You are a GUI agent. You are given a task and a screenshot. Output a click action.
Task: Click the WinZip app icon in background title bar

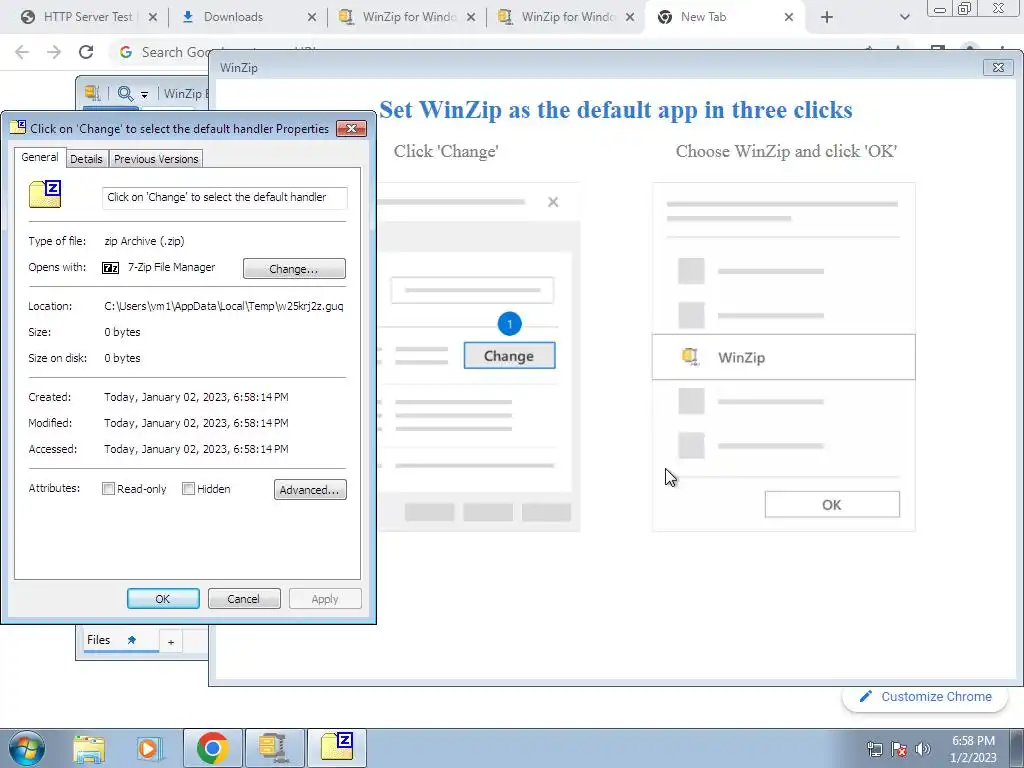click(93, 93)
